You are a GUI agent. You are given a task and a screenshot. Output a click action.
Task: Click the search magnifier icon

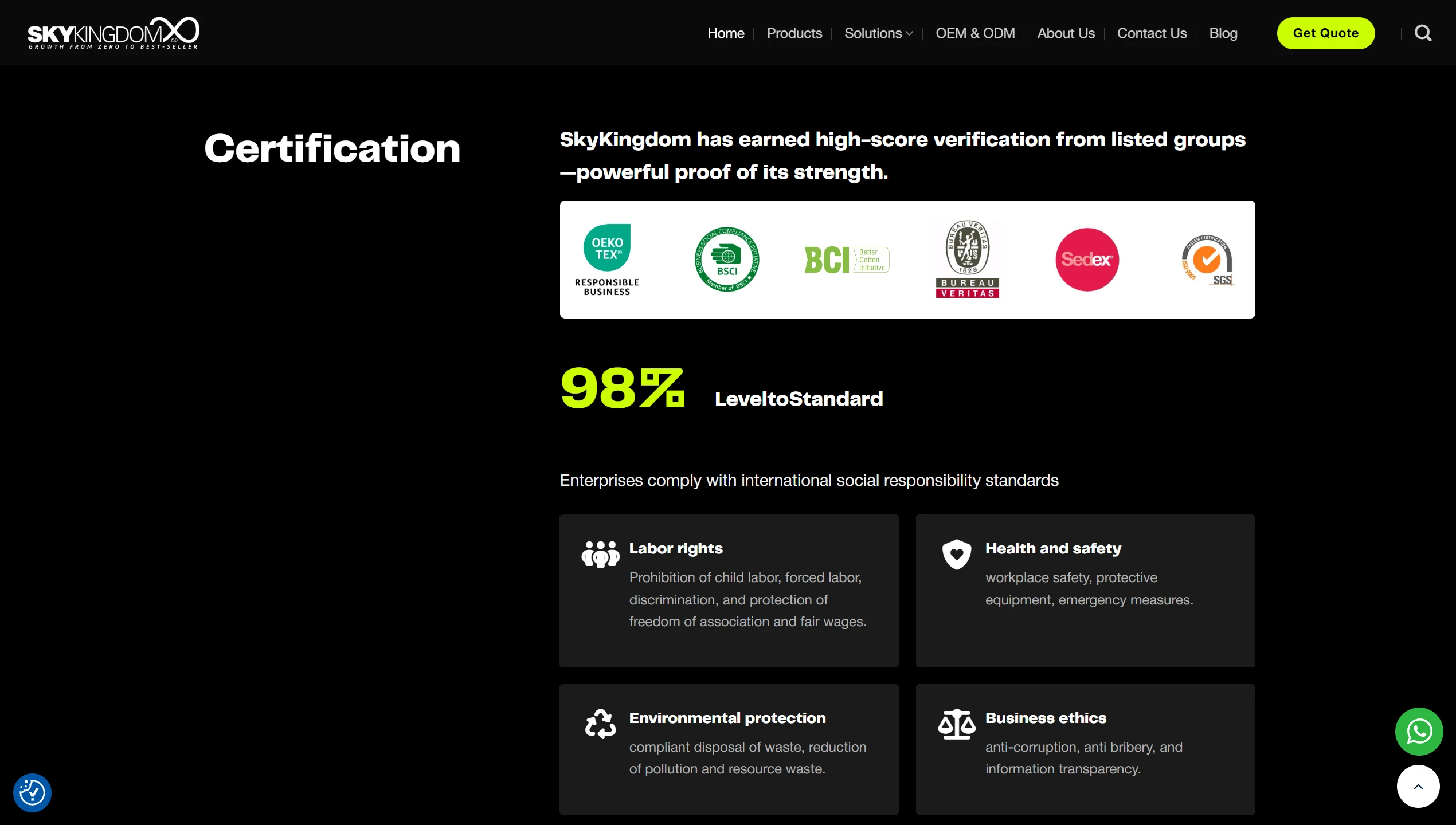click(x=1422, y=33)
